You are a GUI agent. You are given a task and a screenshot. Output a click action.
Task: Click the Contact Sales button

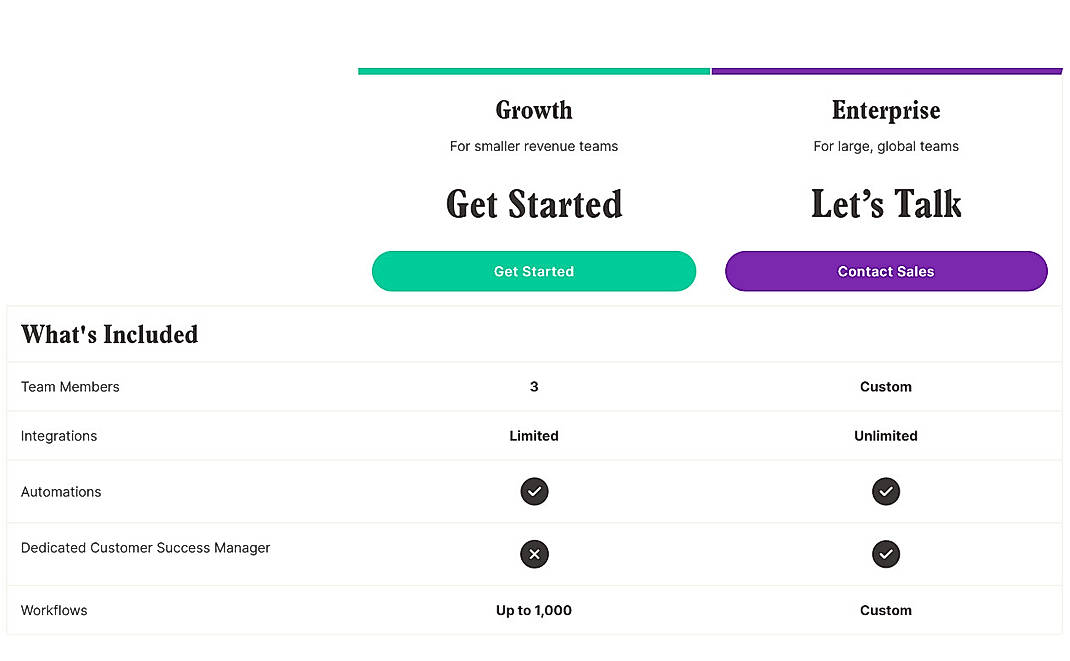(x=886, y=271)
